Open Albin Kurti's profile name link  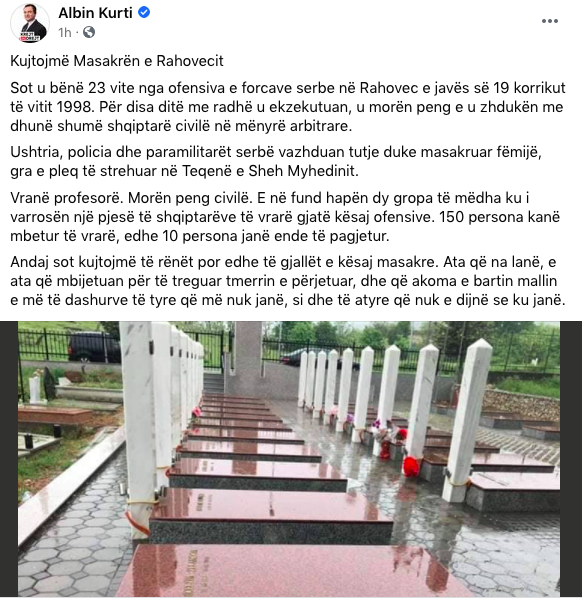tap(95, 13)
